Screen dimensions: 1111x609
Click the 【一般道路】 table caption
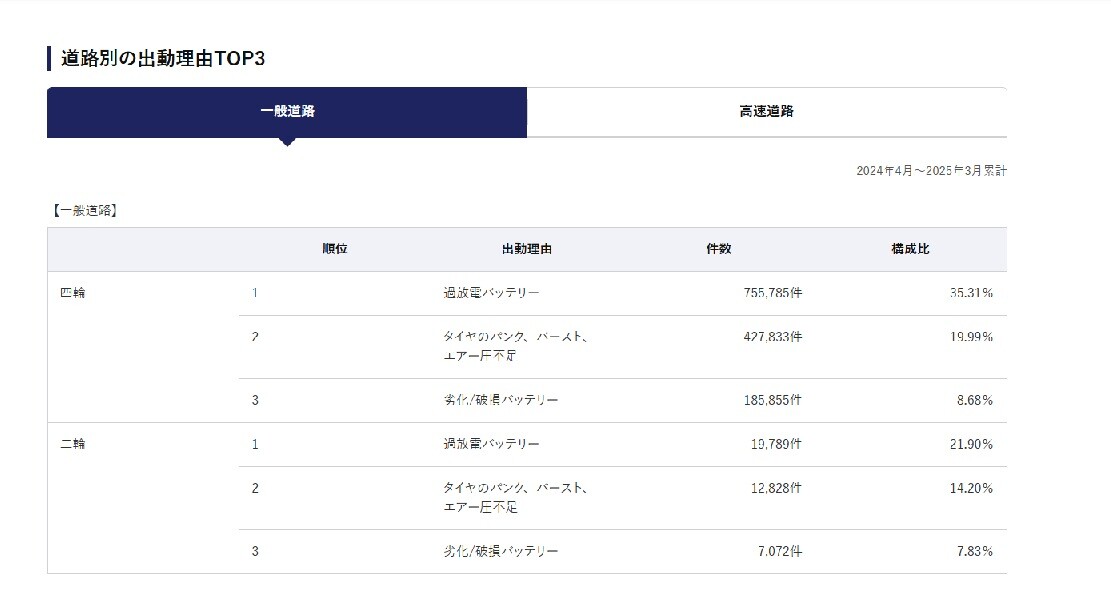[x=84, y=210]
